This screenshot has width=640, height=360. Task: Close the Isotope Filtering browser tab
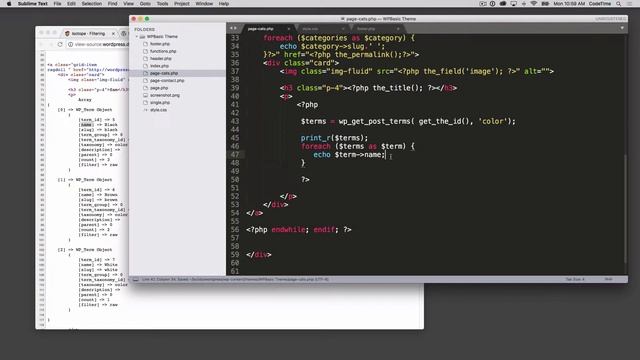click(113, 33)
